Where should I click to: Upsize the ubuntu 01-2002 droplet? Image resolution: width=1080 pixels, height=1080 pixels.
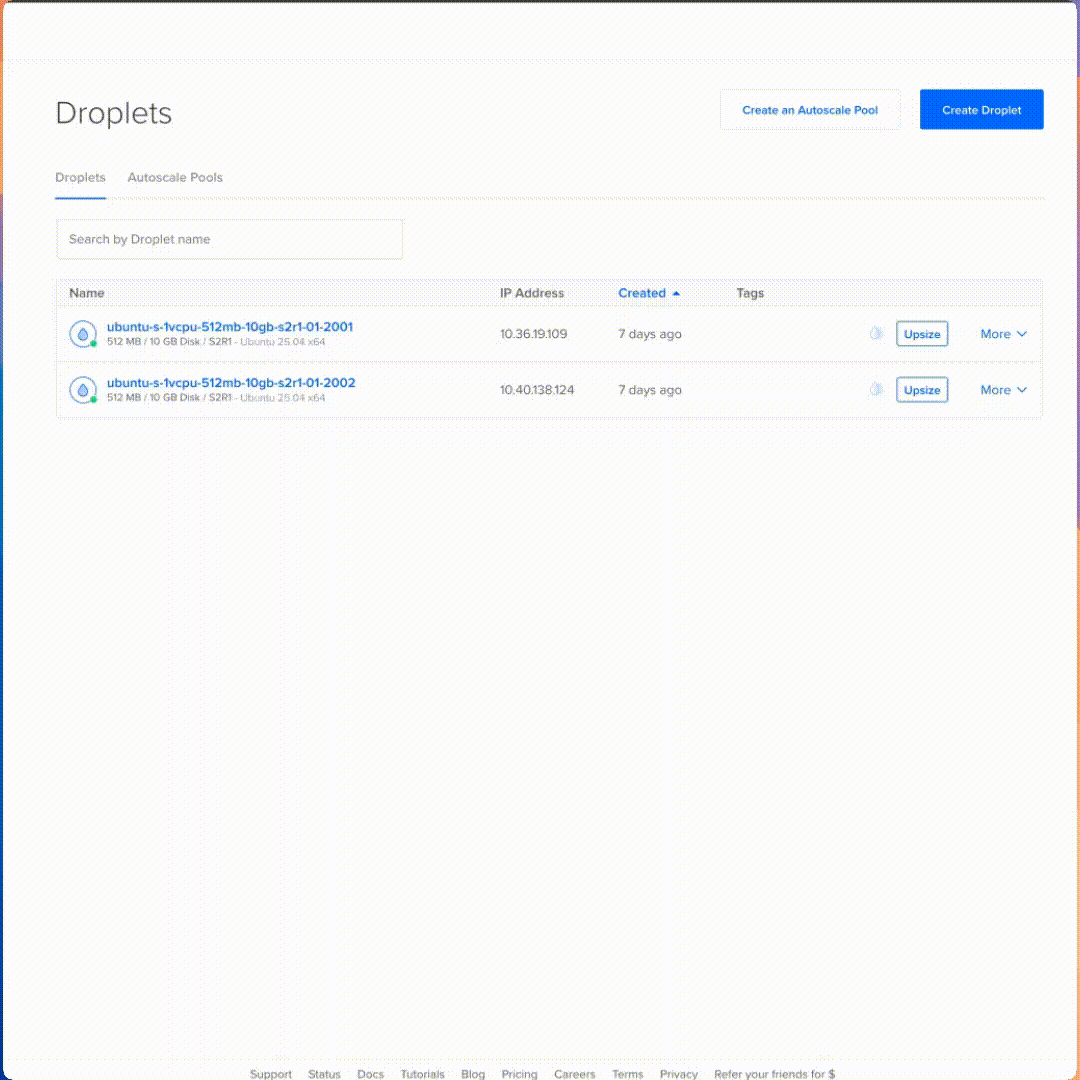pyautogui.click(x=922, y=390)
